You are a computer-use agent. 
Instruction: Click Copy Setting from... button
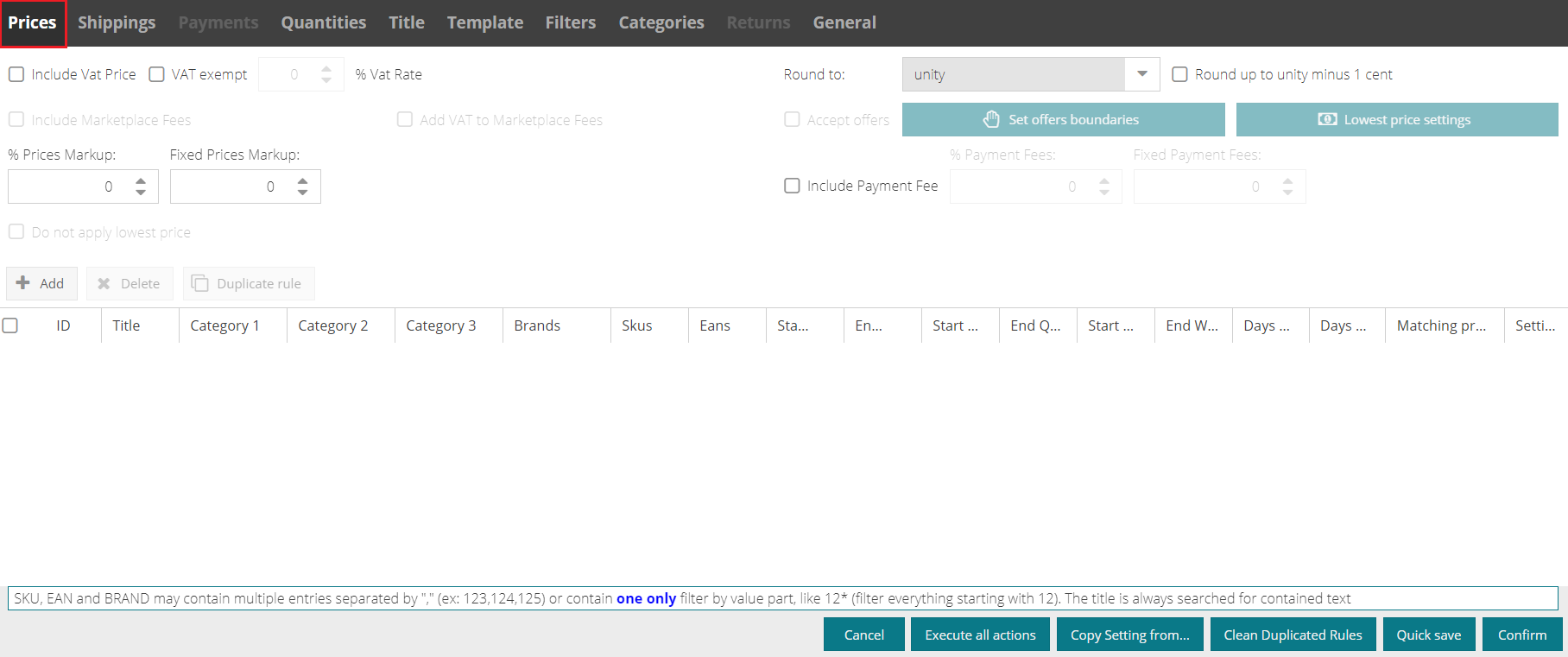click(1129, 635)
